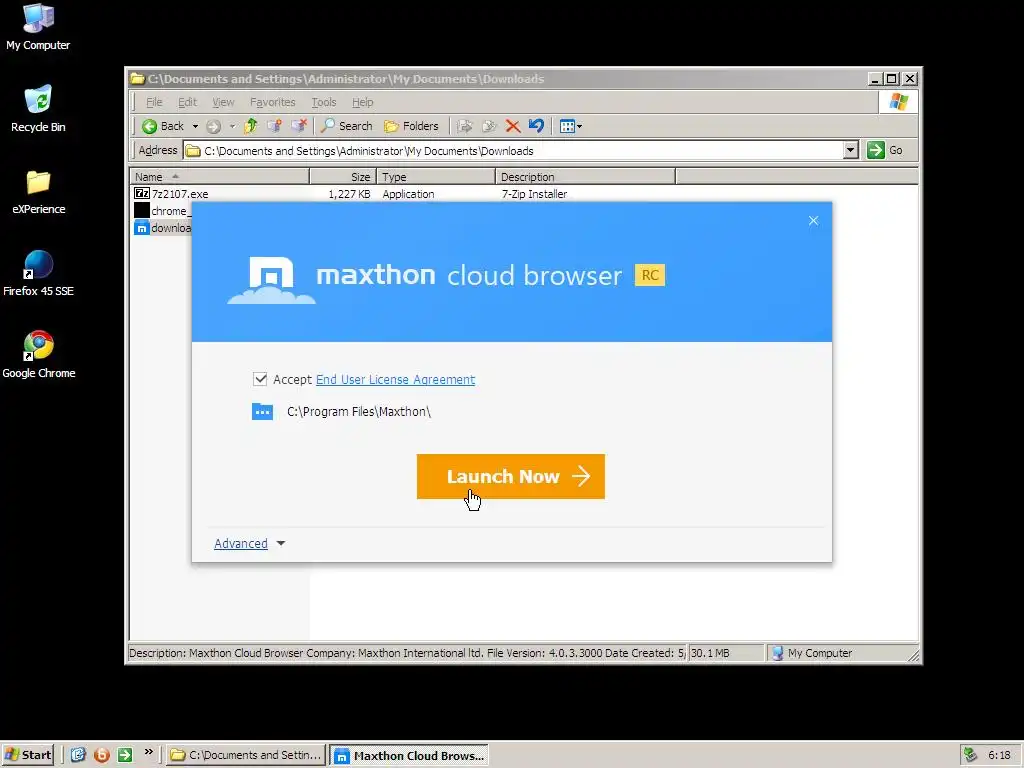Open the Google Chrome desktop shortcut

click(39, 355)
